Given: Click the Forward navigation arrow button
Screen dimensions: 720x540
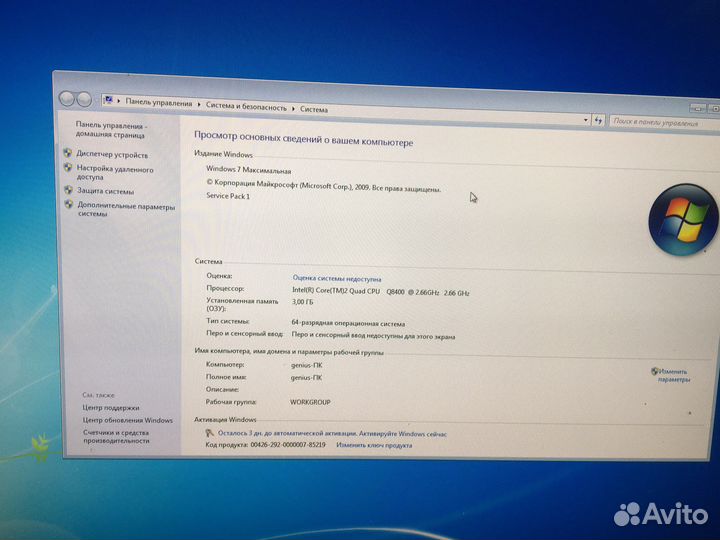Looking at the screenshot, I should click(85, 99).
